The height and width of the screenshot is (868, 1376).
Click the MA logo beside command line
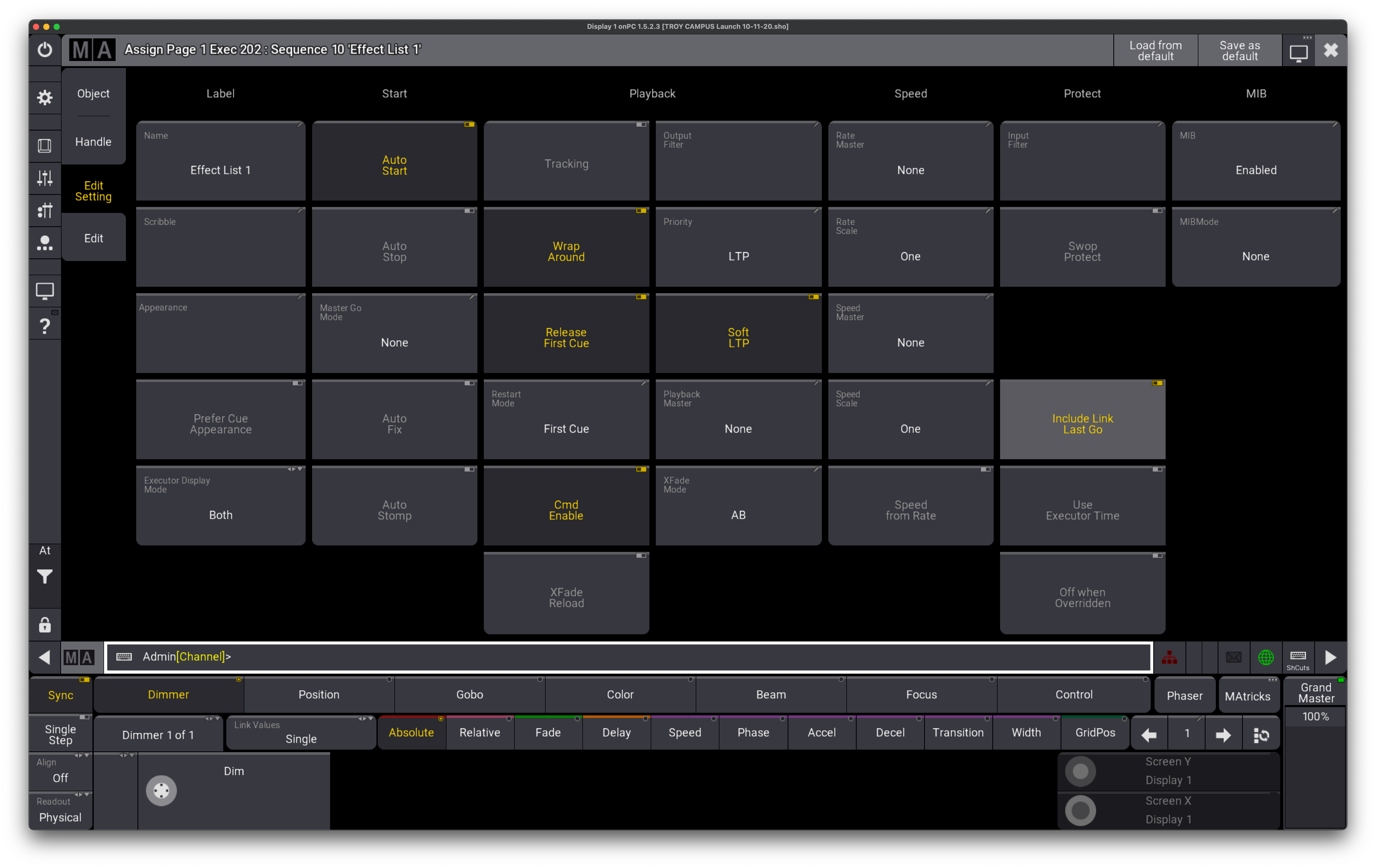tap(79, 657)
